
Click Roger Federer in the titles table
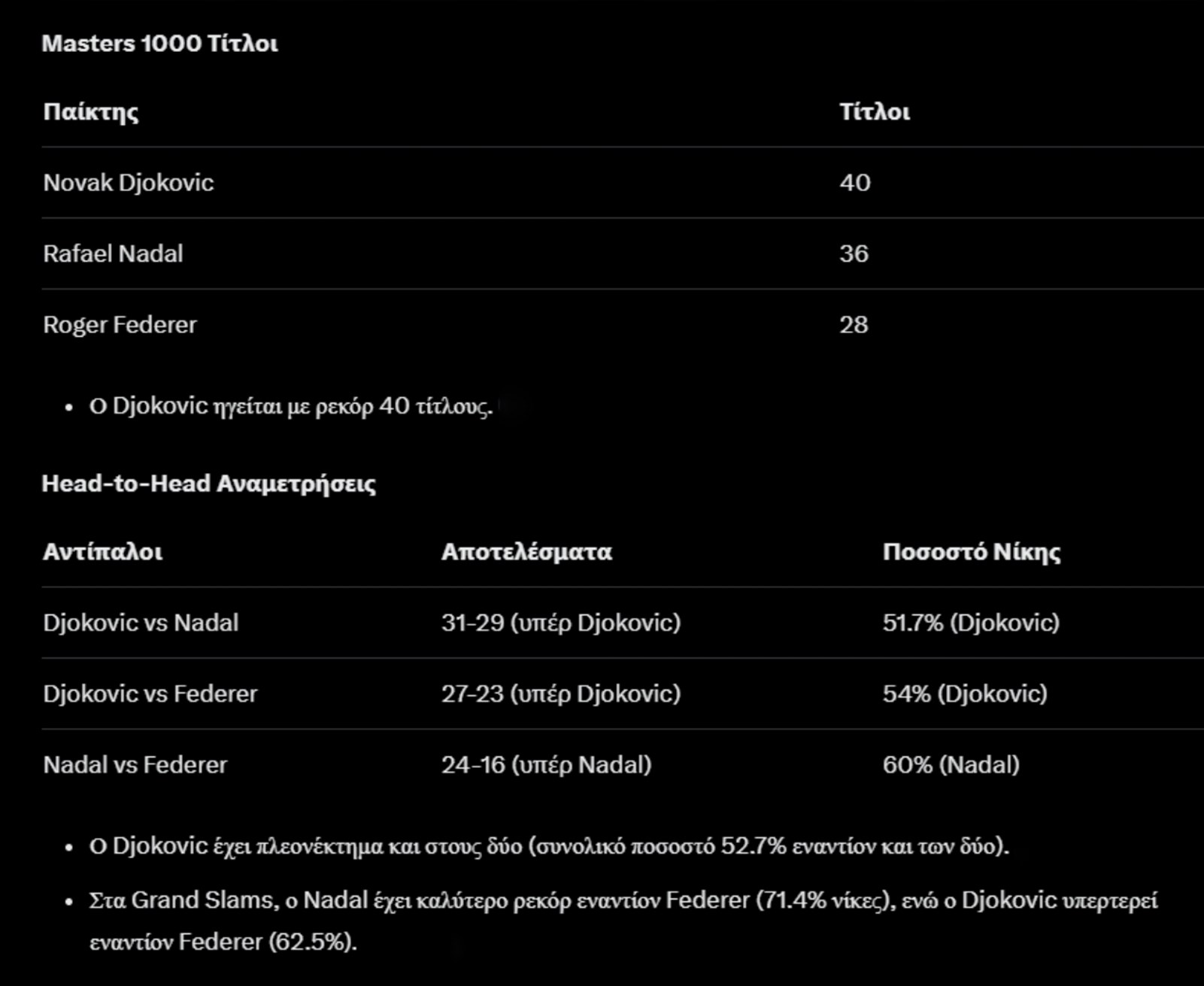pyautogui.click(x=120, y=325)
